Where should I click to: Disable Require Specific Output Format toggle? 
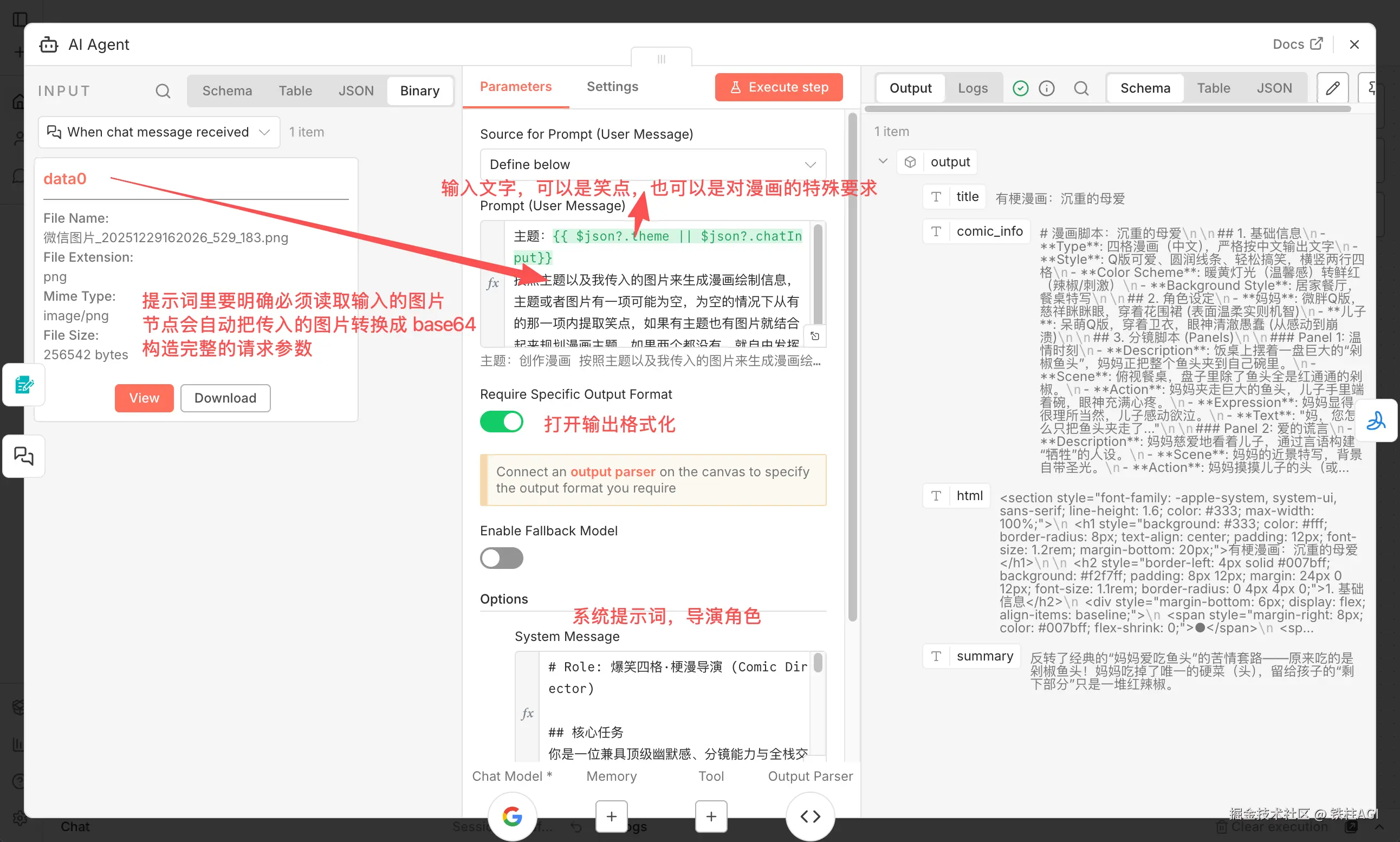502,422
